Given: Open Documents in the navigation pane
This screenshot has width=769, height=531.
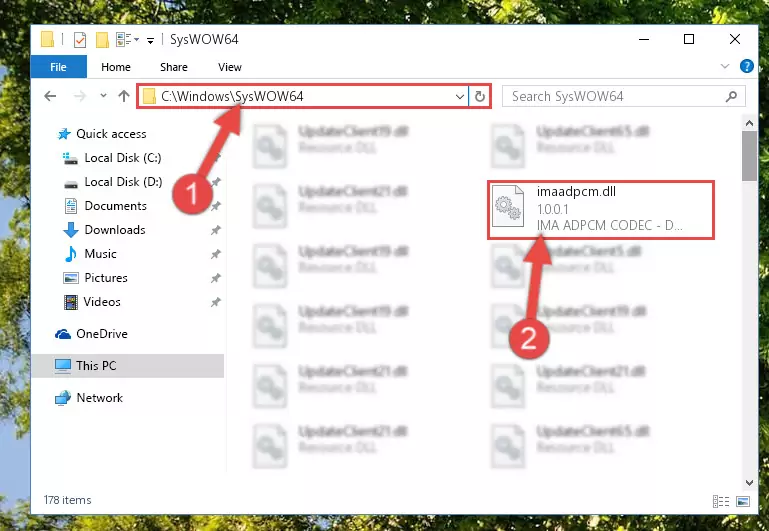Looking at the screenshot, I should 115,206.
